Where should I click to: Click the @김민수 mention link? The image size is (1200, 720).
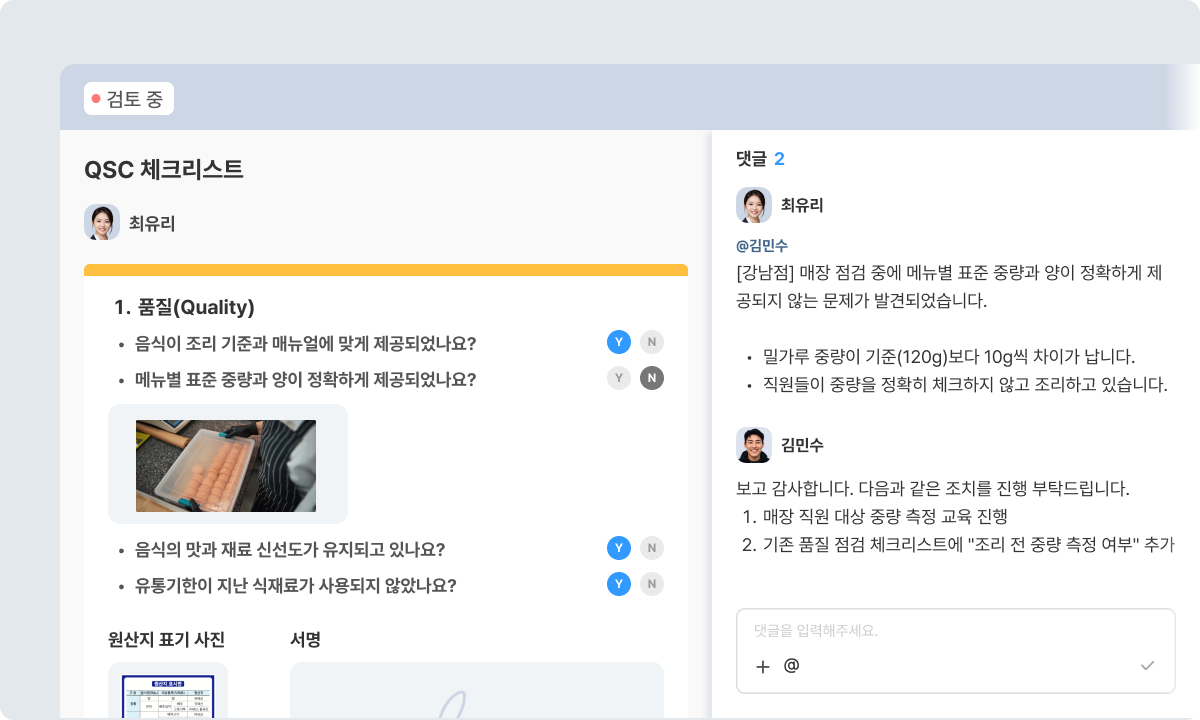pos(762,245)
